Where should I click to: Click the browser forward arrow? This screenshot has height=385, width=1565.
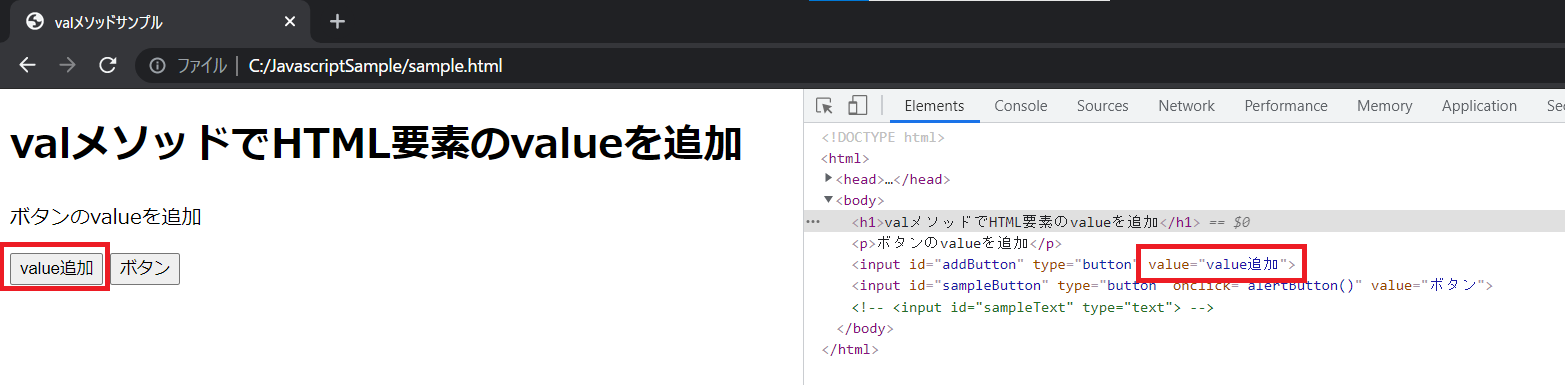pyautogui.click(x=67, y=66)
